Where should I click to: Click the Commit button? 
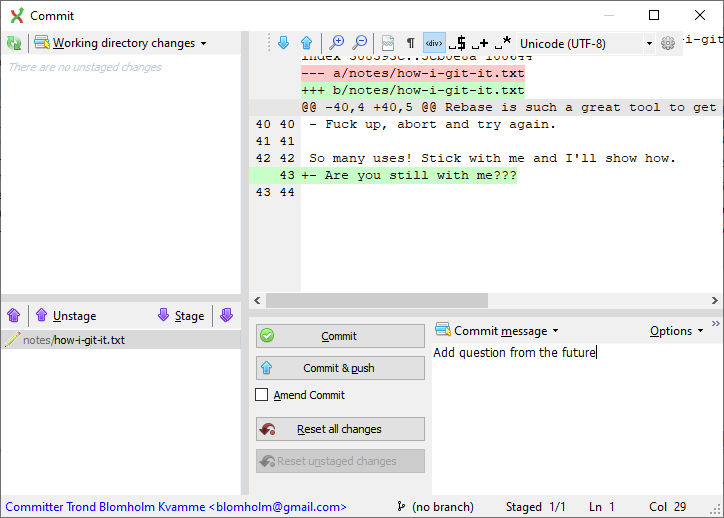(x=340, y=336)
